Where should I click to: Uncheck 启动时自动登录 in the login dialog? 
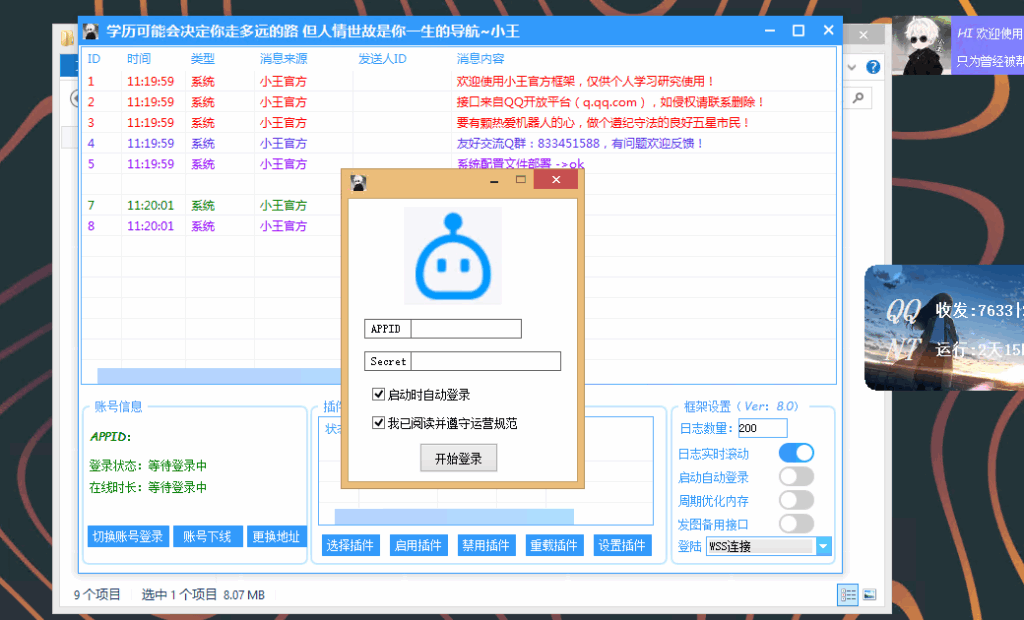tap(377, 395)
